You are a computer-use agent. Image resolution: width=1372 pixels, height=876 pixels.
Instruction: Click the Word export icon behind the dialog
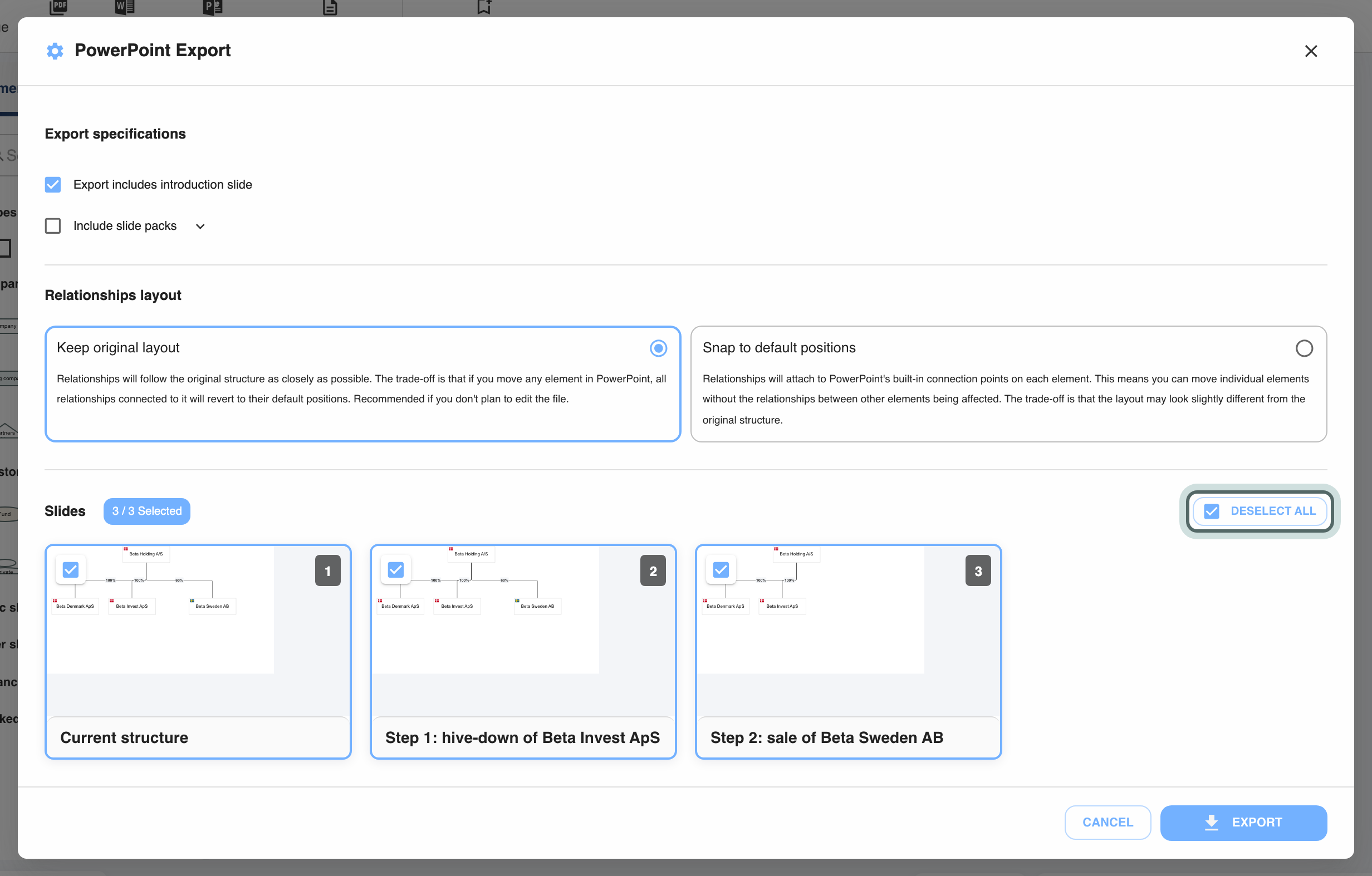(x=125, y=7)
